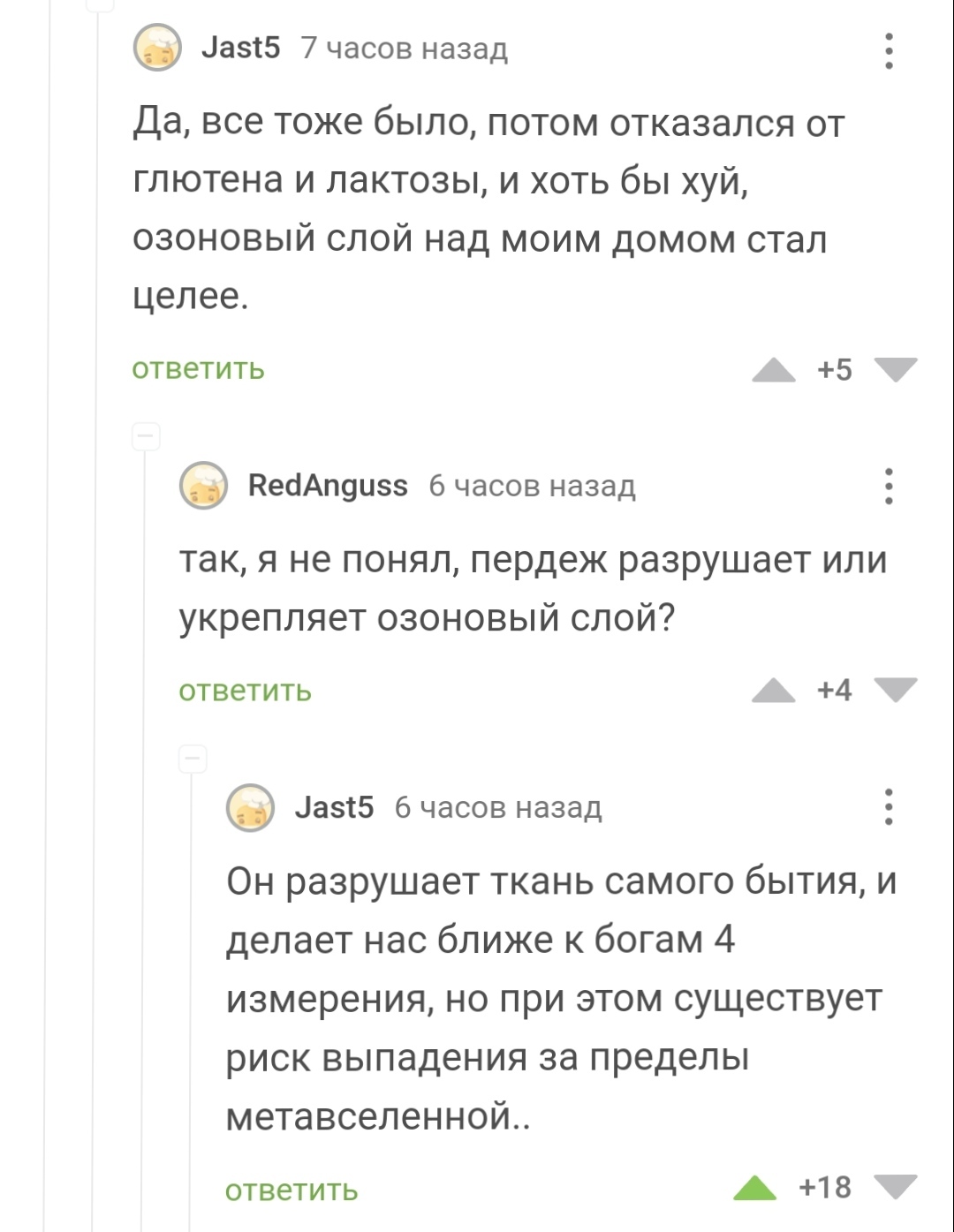Open the three-dot menu on Jast5's reply comment
954x1232 pixels.
click(x=889, y=806)
